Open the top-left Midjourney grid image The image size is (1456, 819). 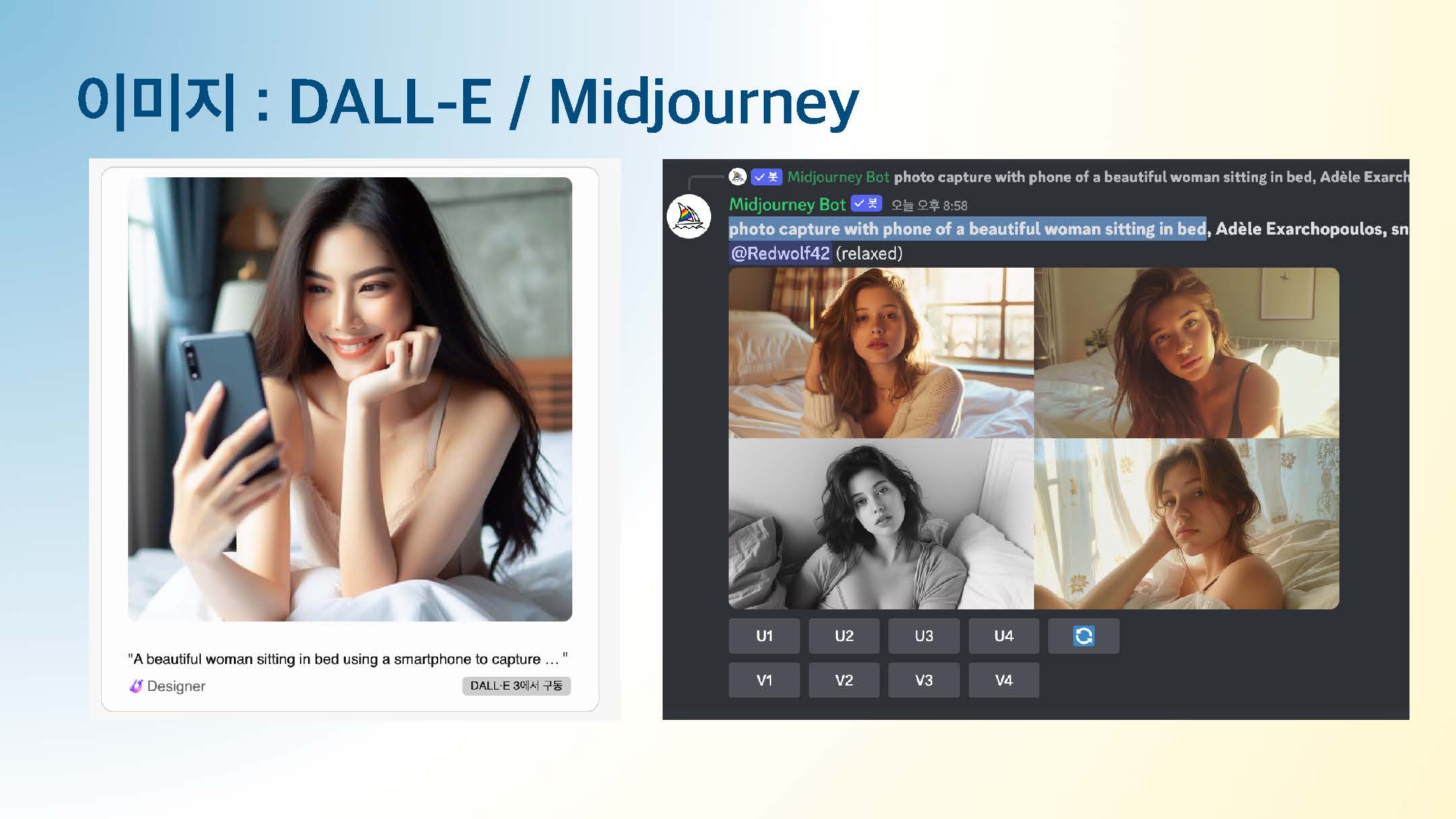(881, 353)
